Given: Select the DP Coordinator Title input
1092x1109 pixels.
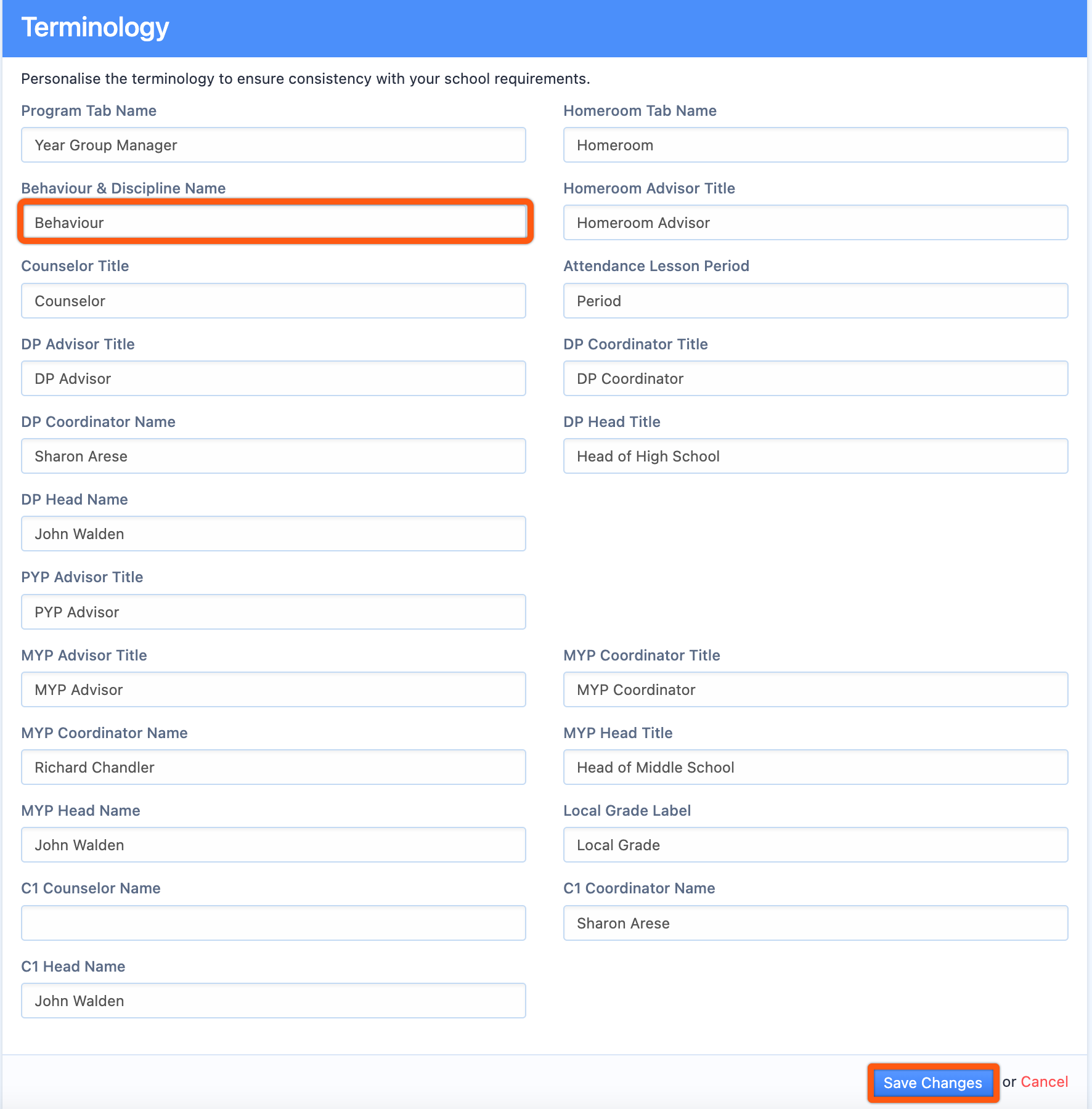Looking at the screenshot, I should 815,378.
